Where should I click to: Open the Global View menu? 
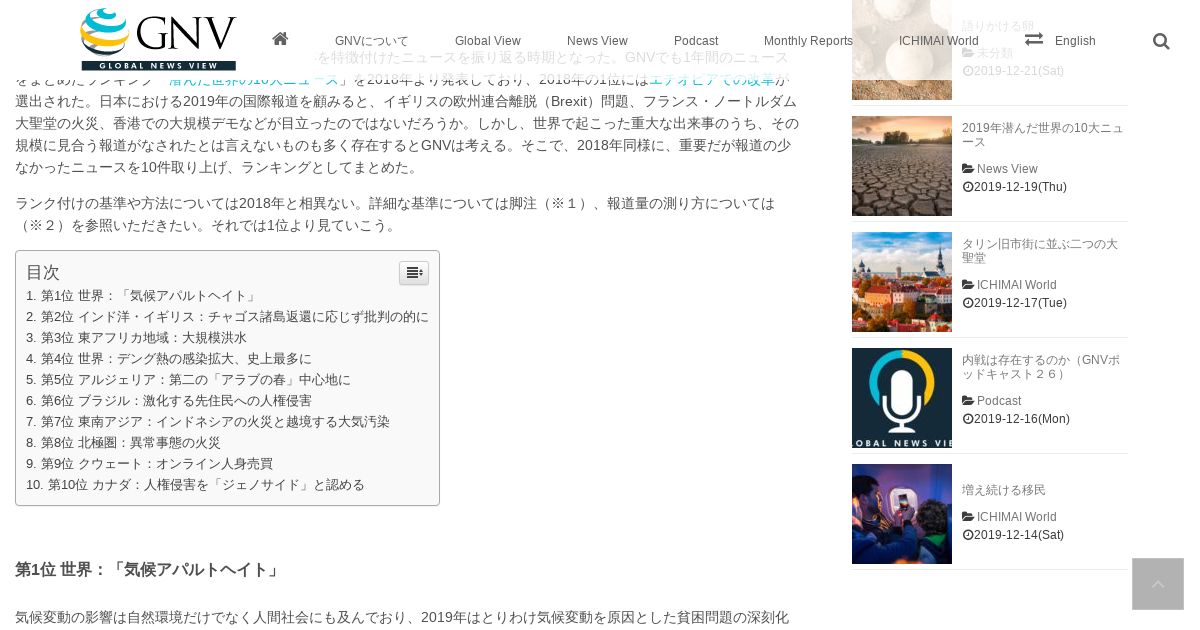(488, 41)
